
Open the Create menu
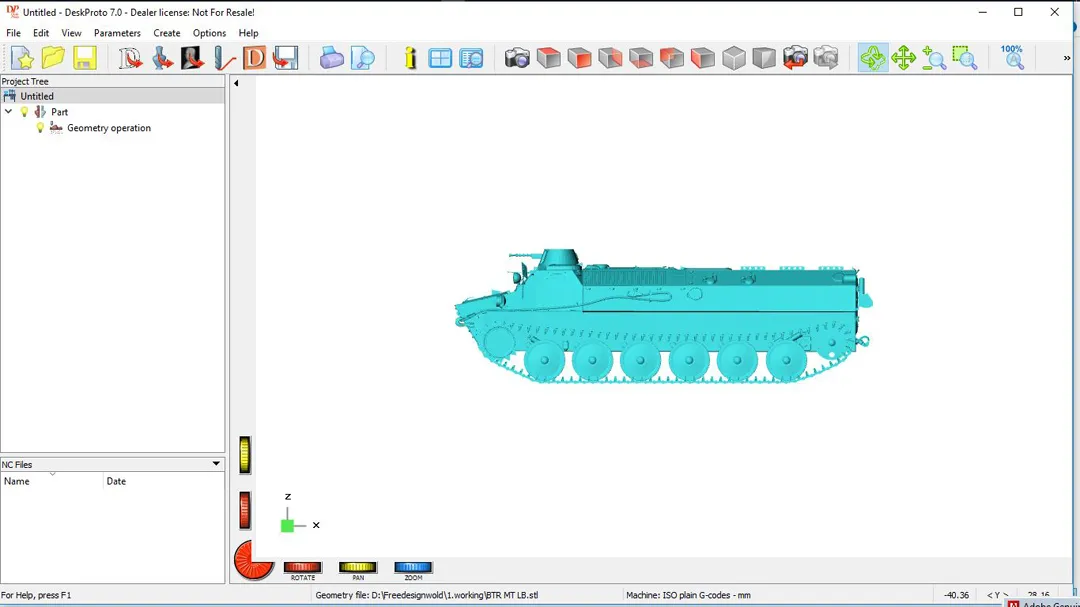pyautogui.click(x=167, y=33)
